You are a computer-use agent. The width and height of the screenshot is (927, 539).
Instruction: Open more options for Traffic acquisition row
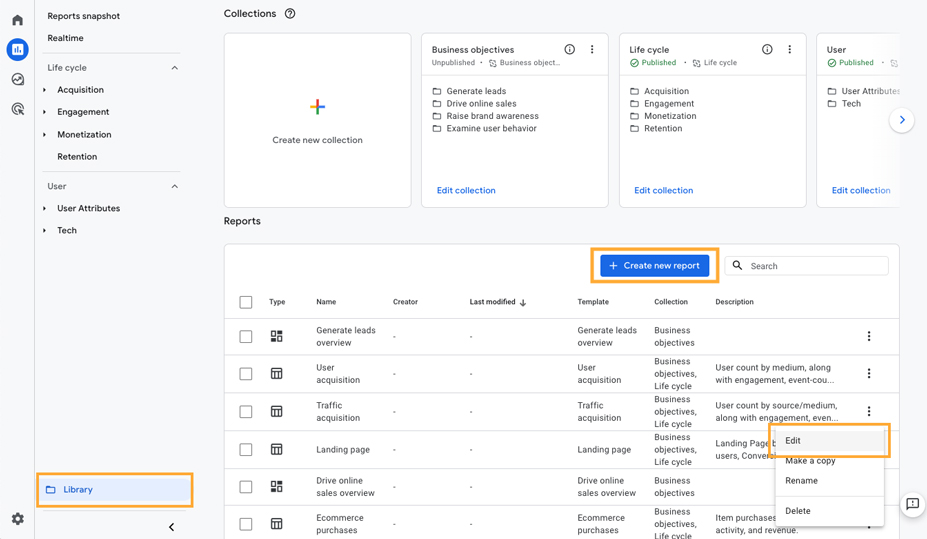tap(868, 411)
